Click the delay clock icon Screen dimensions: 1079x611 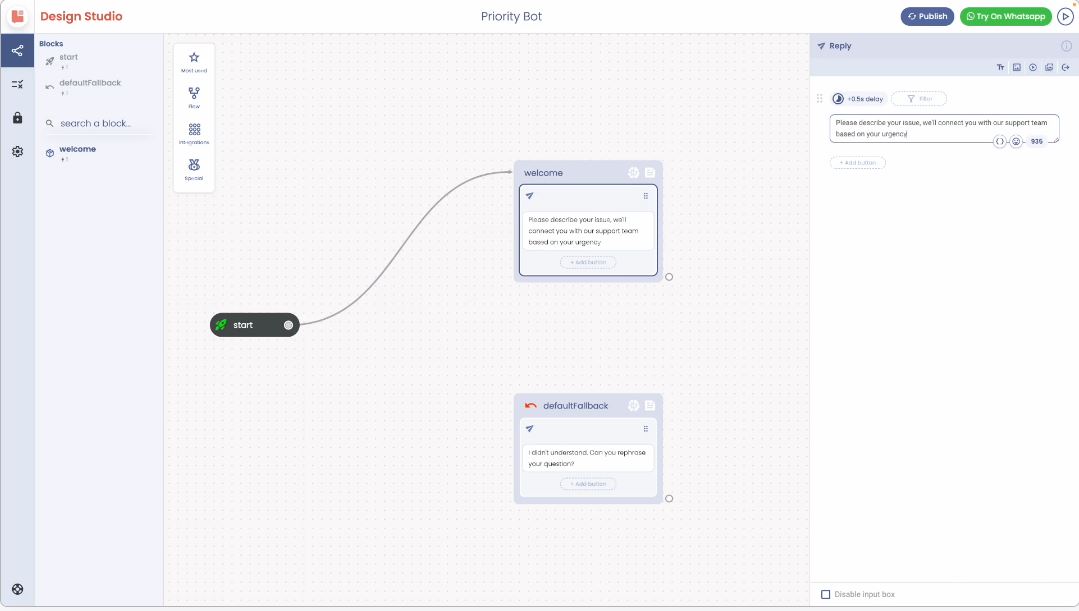point(838,99)
